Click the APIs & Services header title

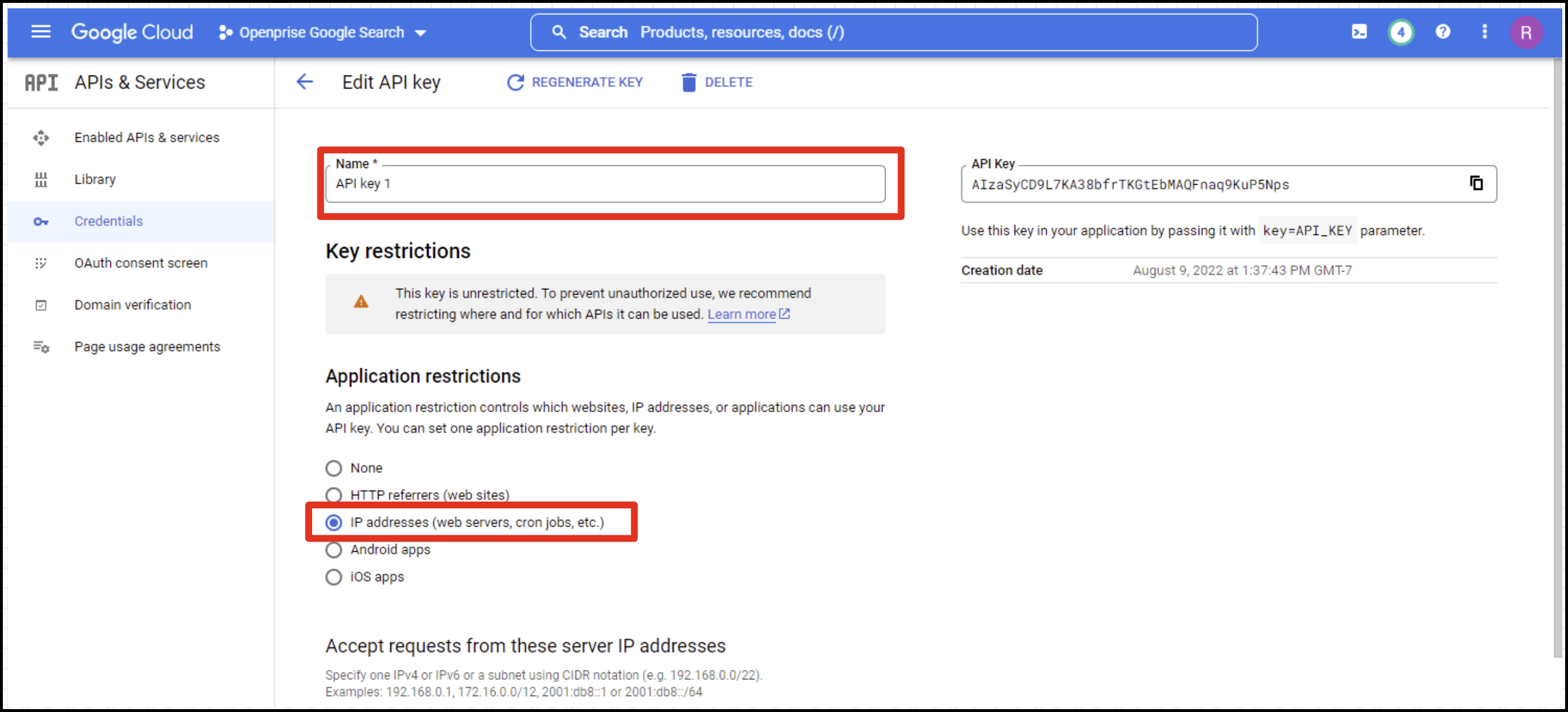140,82
